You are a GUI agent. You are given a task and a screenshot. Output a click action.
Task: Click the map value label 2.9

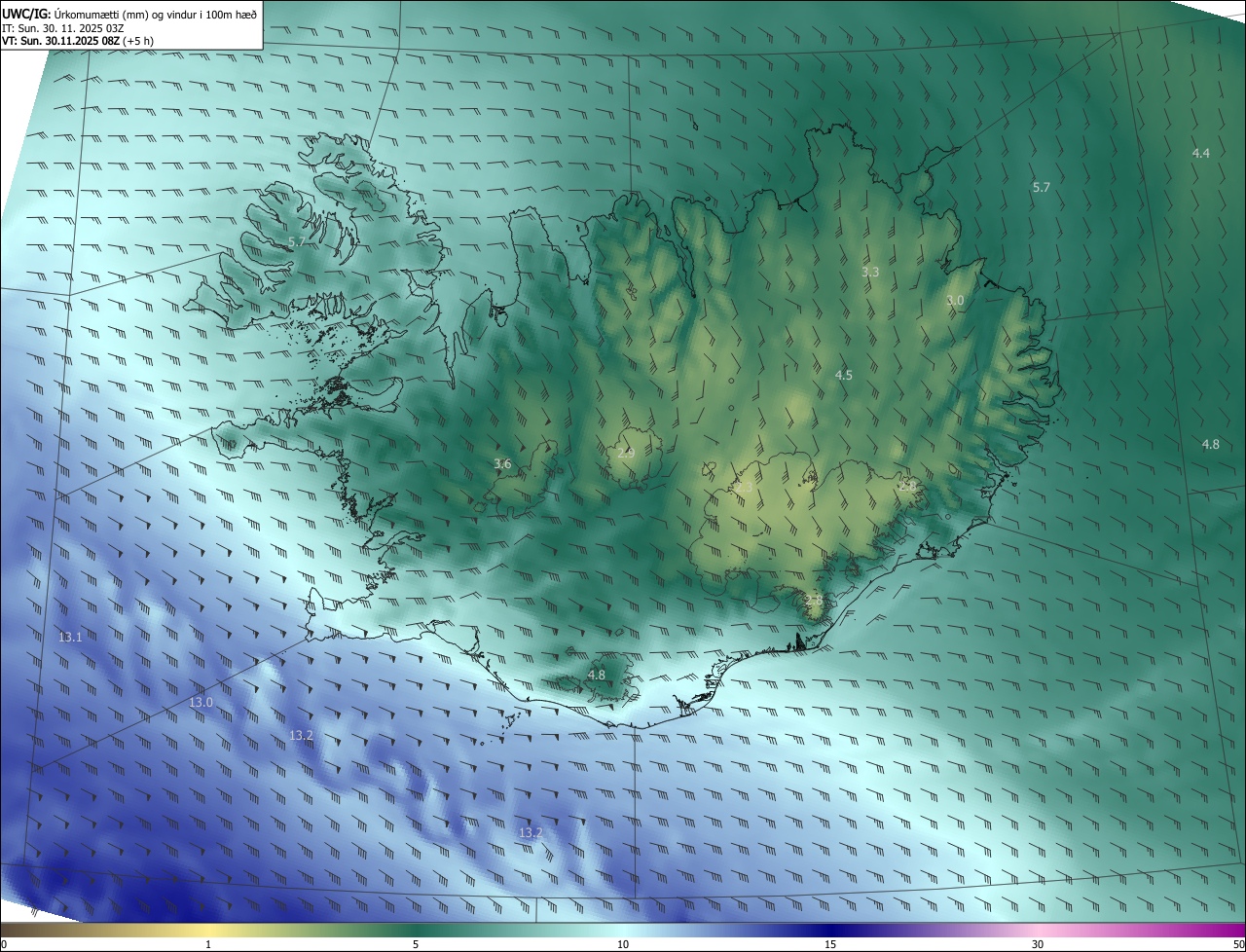click(x=626, y=453)
